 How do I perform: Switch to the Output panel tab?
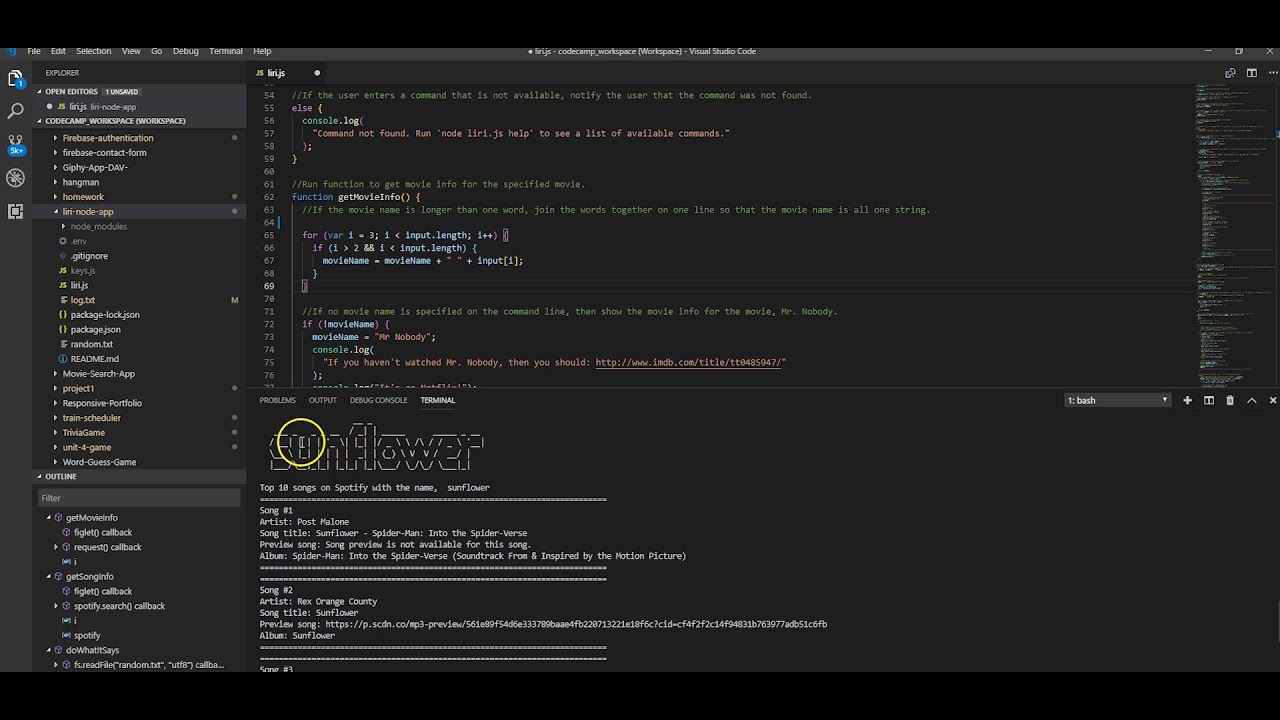[322, 400]
